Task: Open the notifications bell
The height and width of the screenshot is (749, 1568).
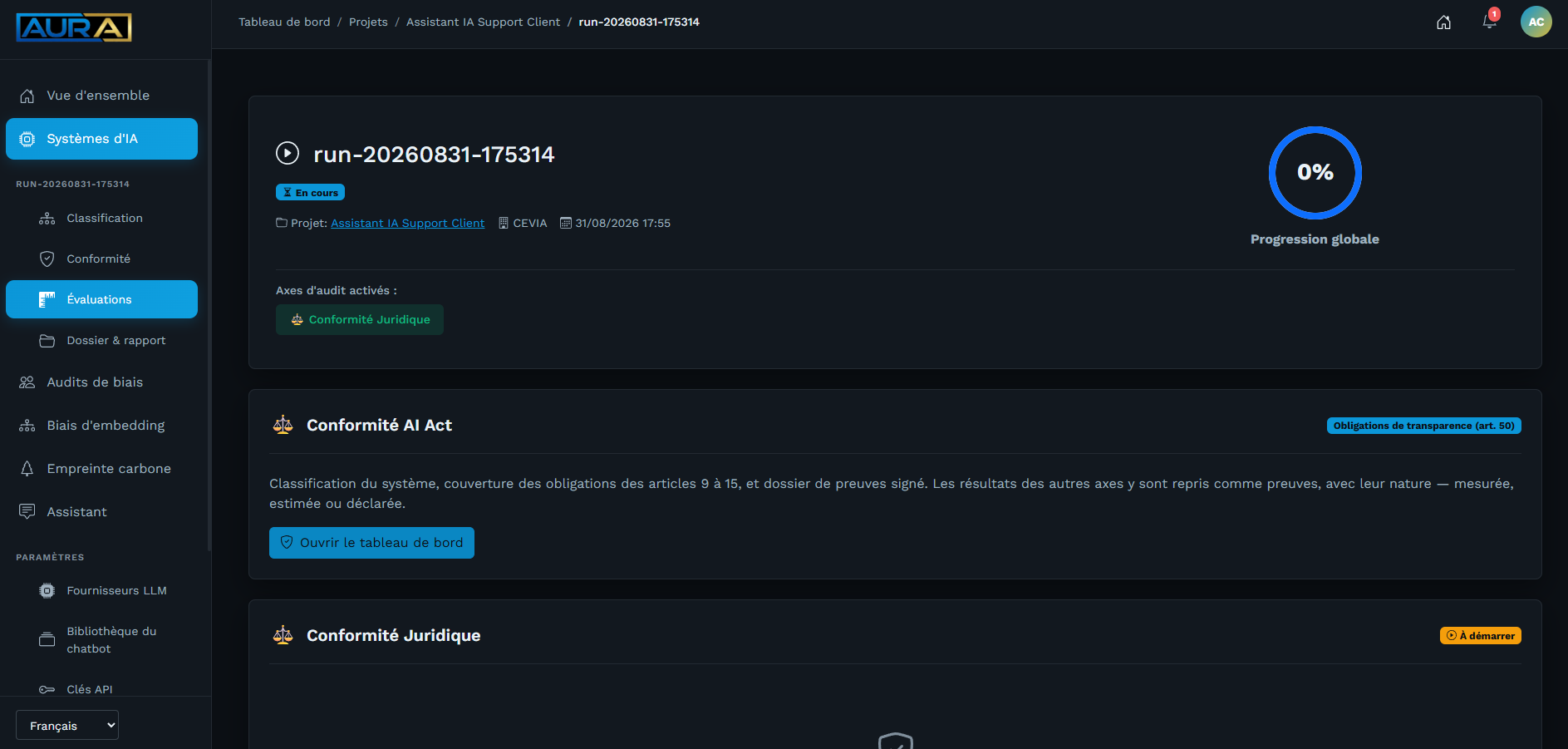Action: coord(1490,22)
